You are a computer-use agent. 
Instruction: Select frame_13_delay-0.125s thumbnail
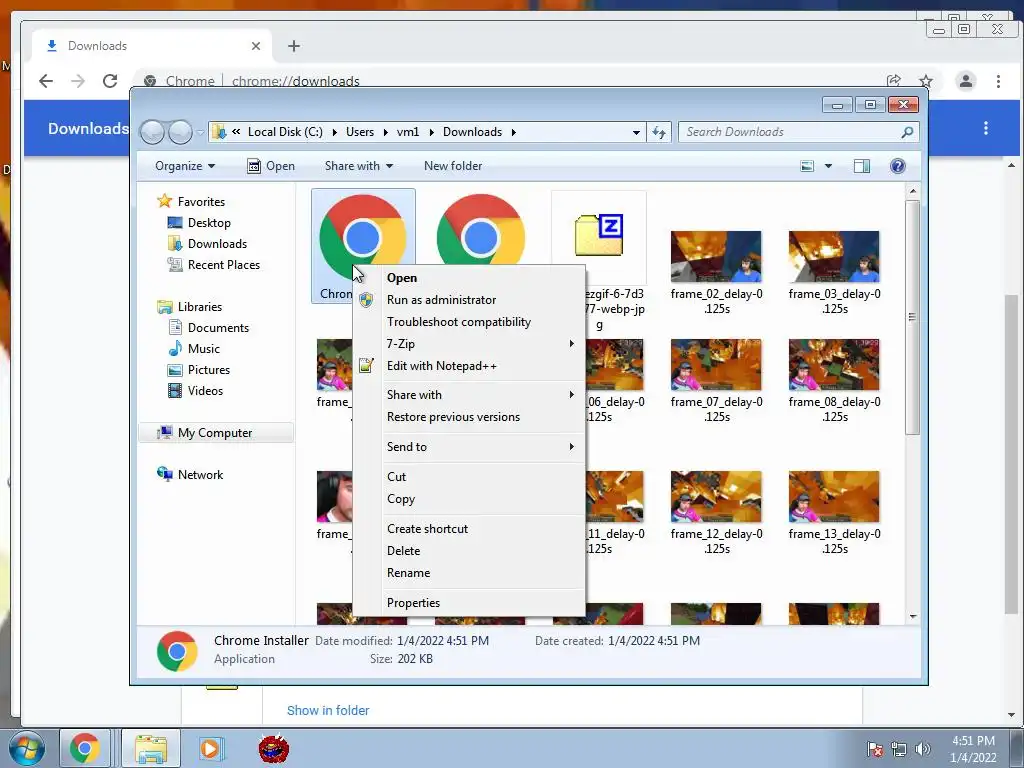pos(834,496)
